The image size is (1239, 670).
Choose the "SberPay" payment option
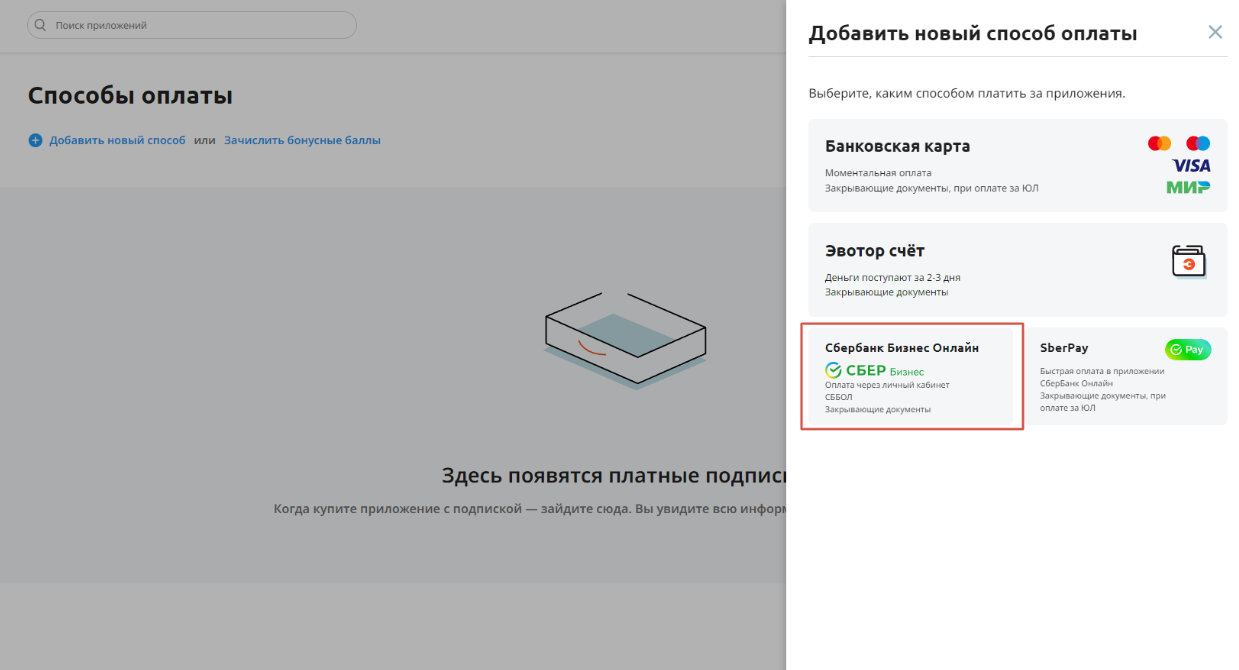[1128, 376]
